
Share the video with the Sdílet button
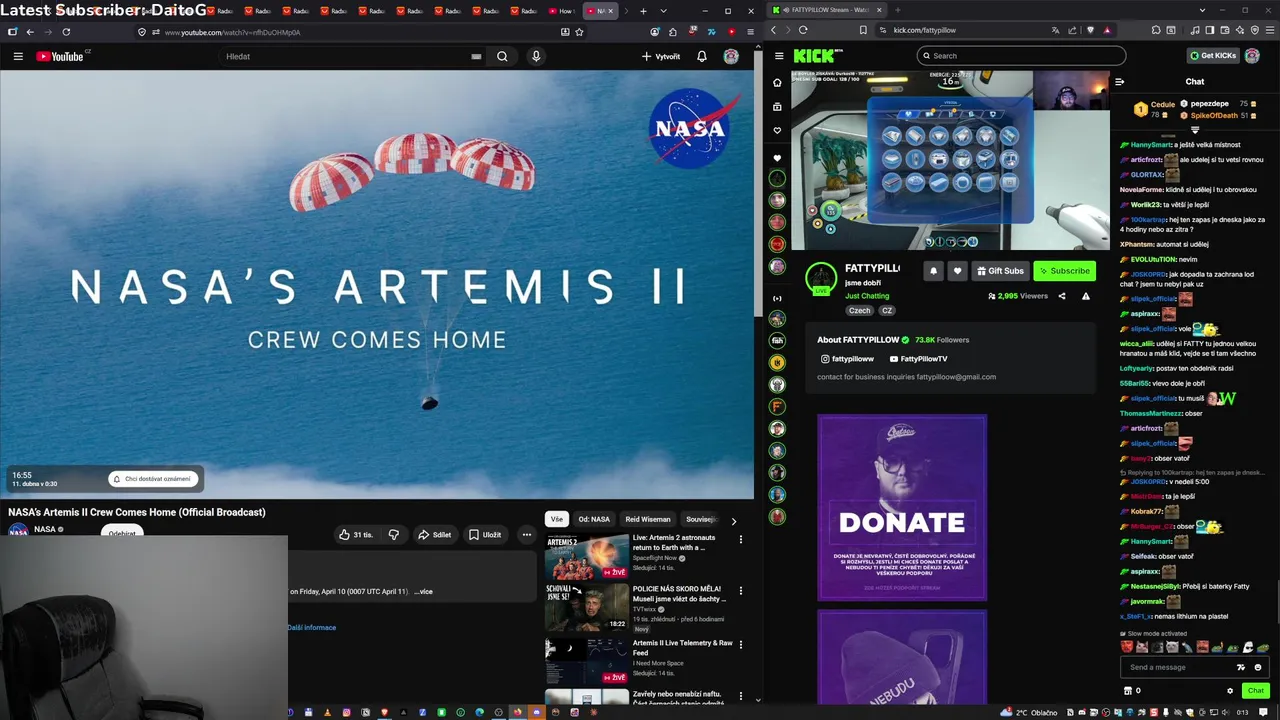click(x=434, y=534)
